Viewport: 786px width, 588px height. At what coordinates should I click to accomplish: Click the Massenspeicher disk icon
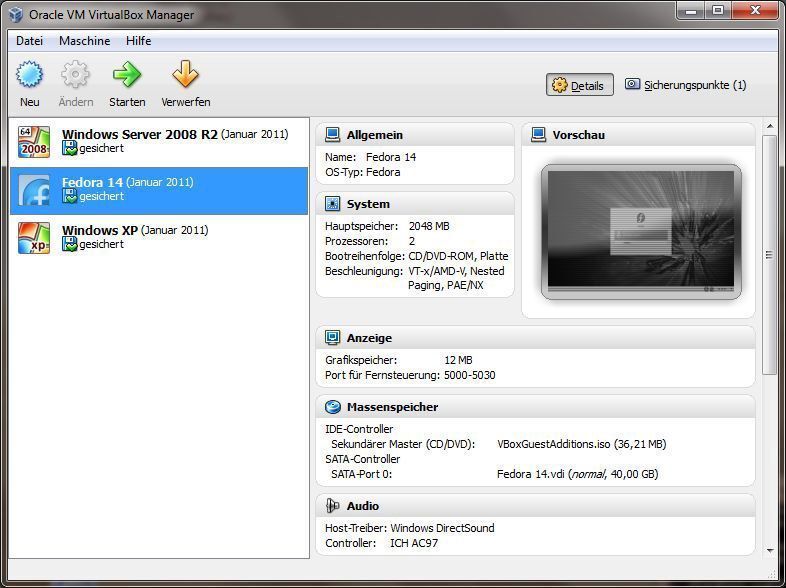(x=332, y=407)
